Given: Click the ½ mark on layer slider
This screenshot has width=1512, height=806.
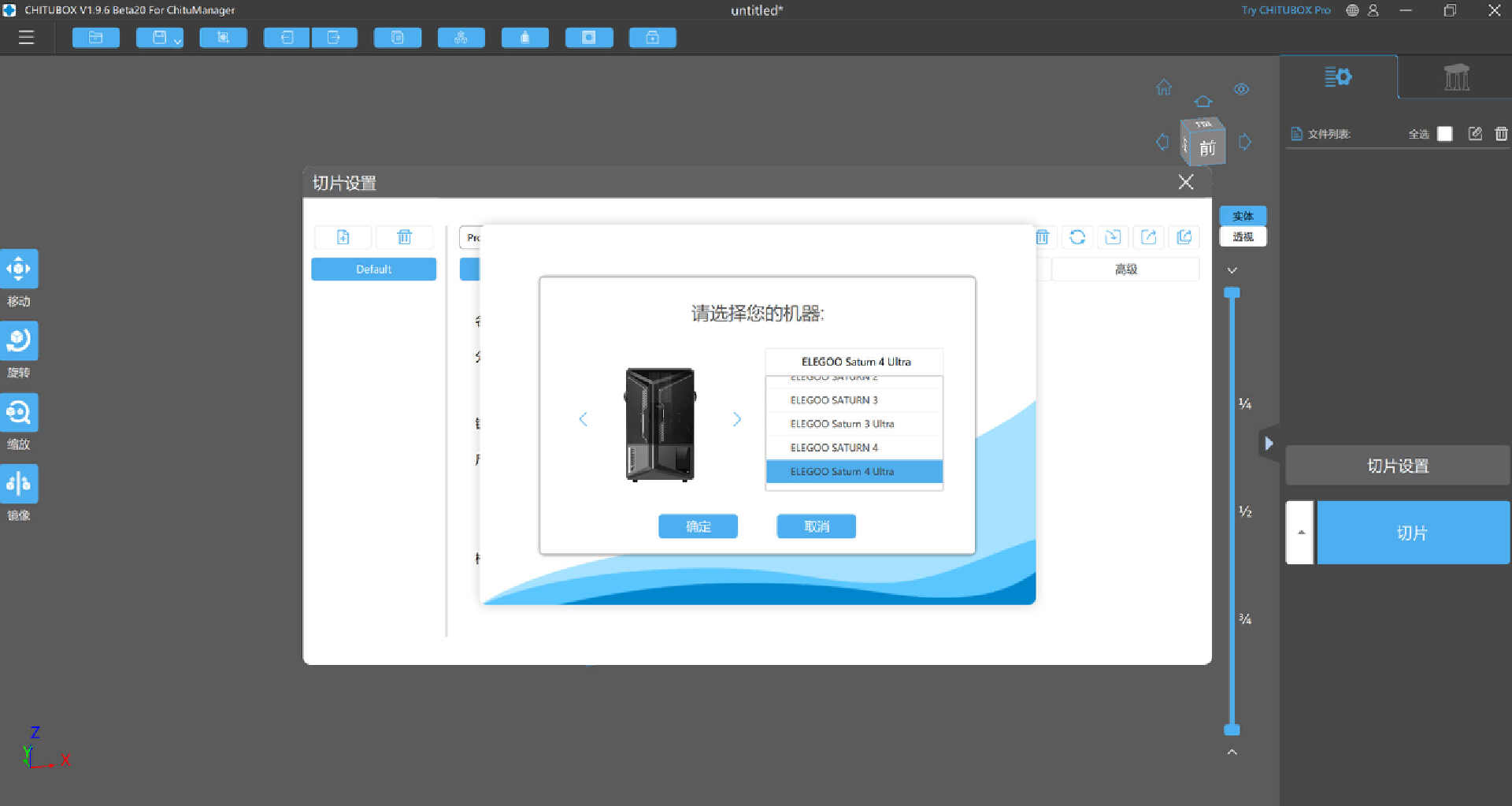Looking at the screenshot, I should click(x=1245, y=511).
